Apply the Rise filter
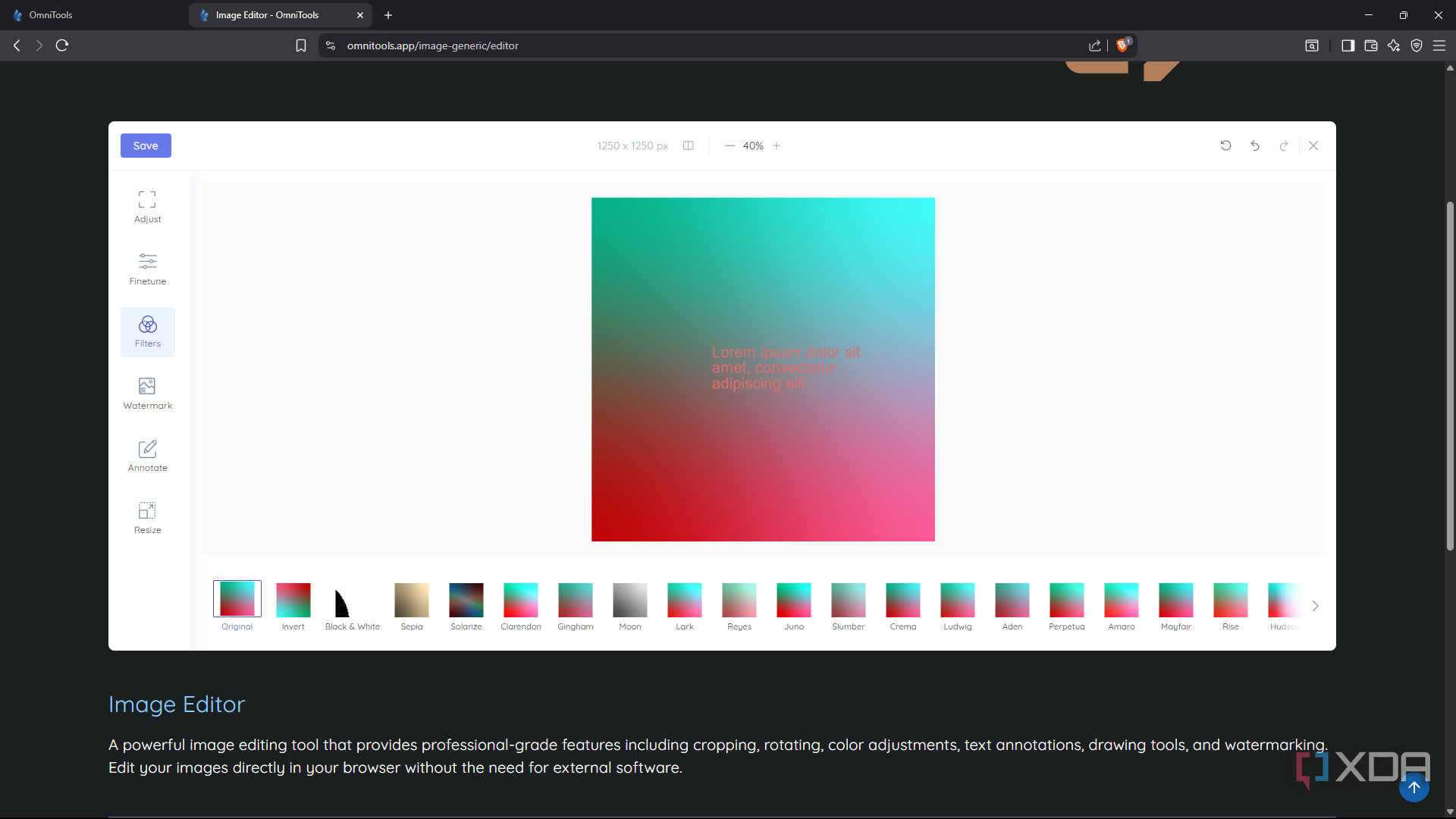Screen dimensions: 1456x819 click(x=1231, y=606)
